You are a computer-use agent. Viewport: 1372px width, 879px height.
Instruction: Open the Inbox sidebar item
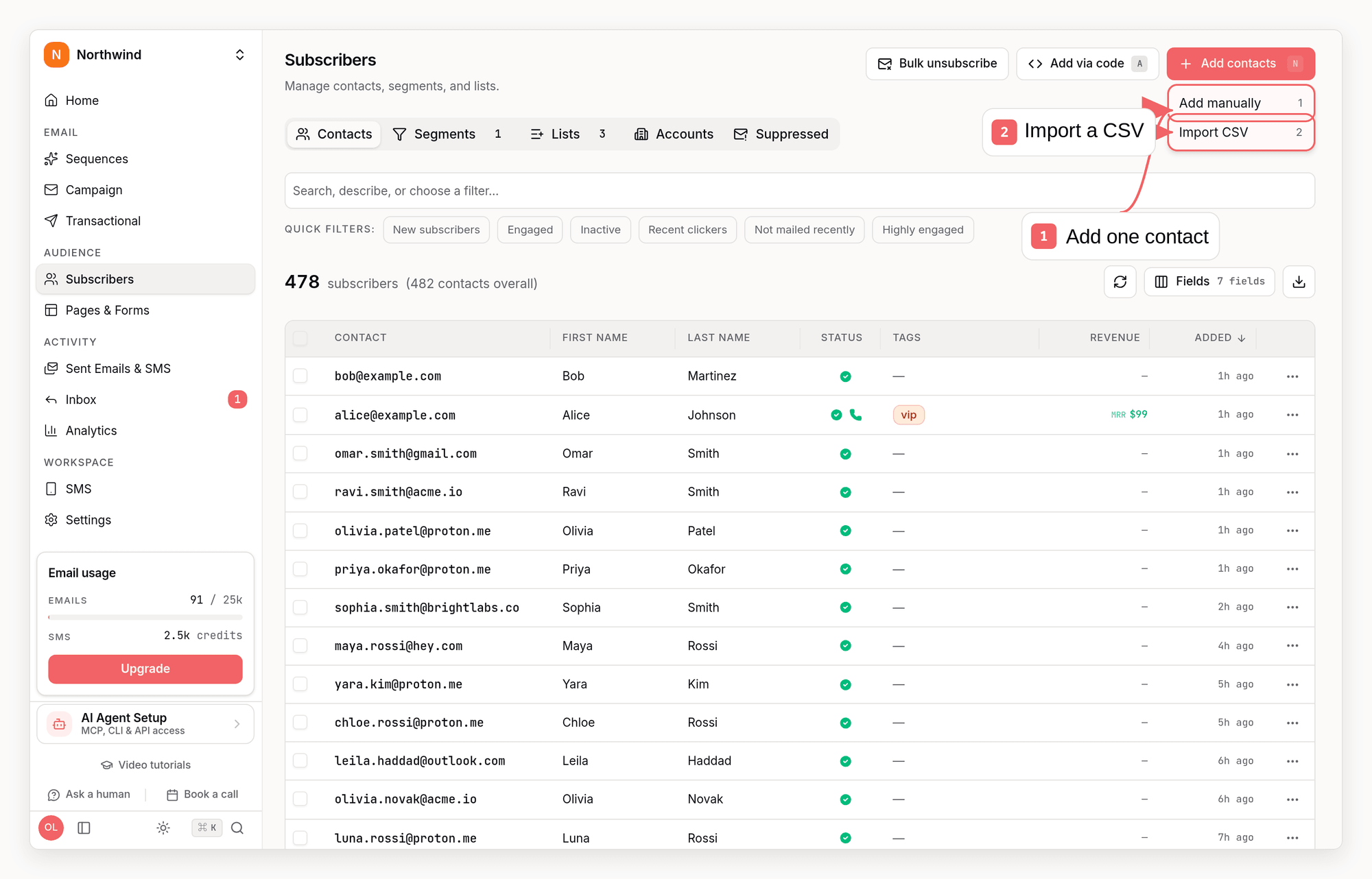145,400
